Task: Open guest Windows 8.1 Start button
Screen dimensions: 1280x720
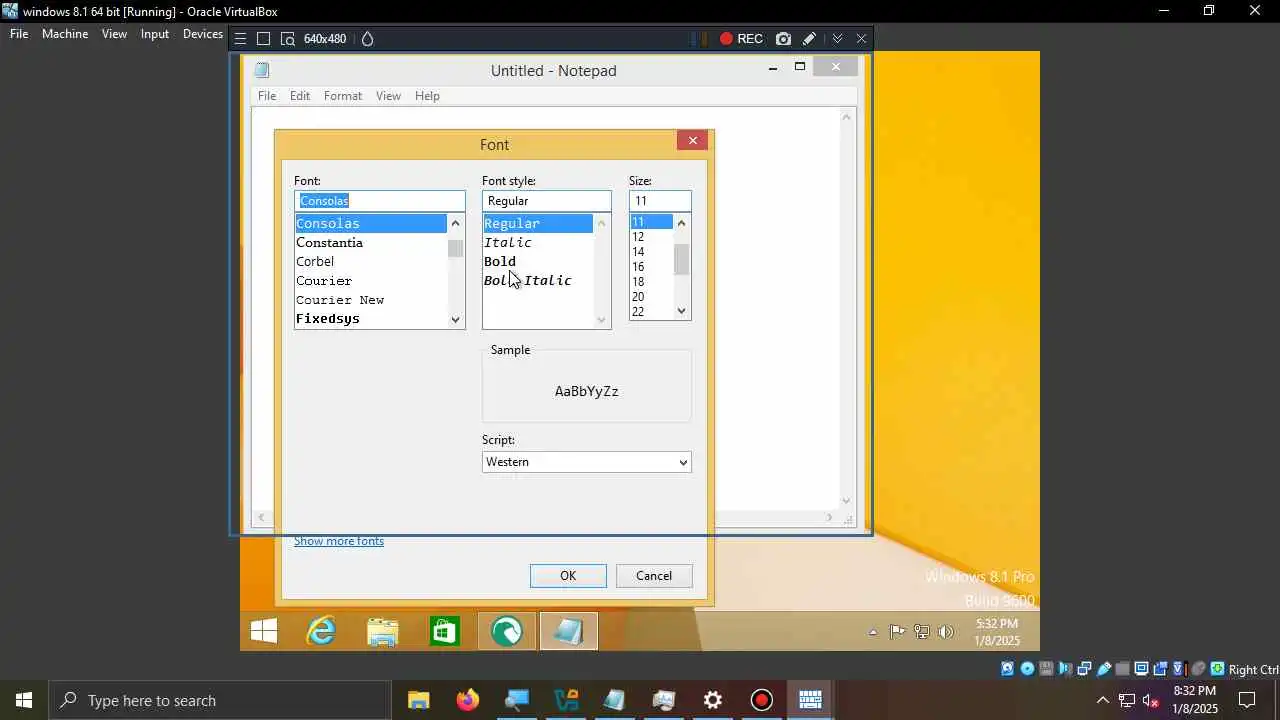Action: coord(264,631)
